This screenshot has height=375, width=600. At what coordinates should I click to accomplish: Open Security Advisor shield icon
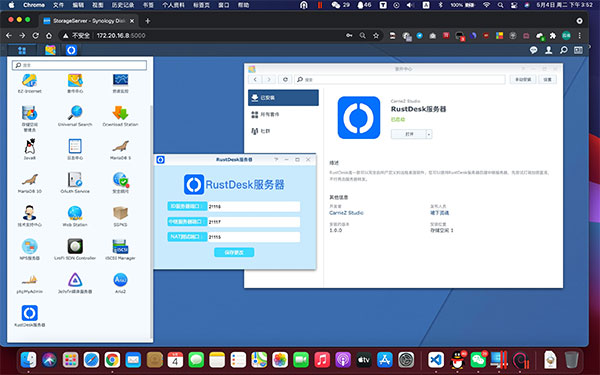[120, 183]
